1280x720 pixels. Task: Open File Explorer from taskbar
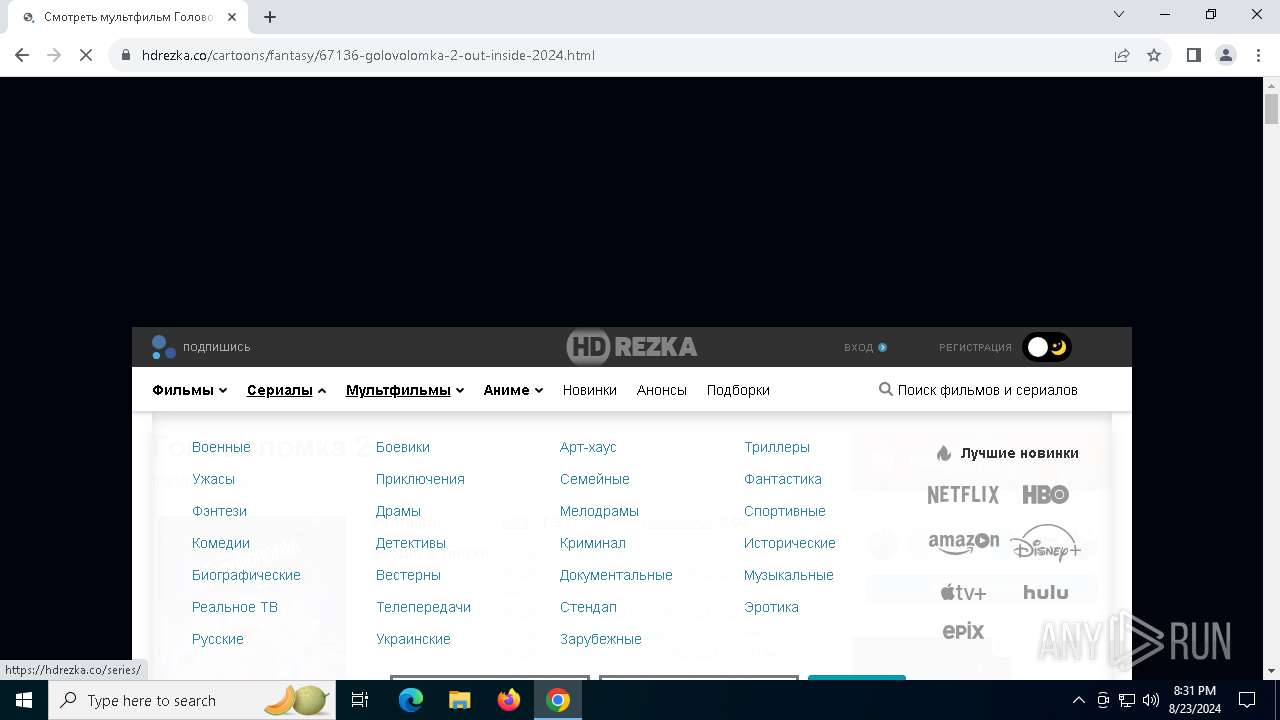(460, 700)
